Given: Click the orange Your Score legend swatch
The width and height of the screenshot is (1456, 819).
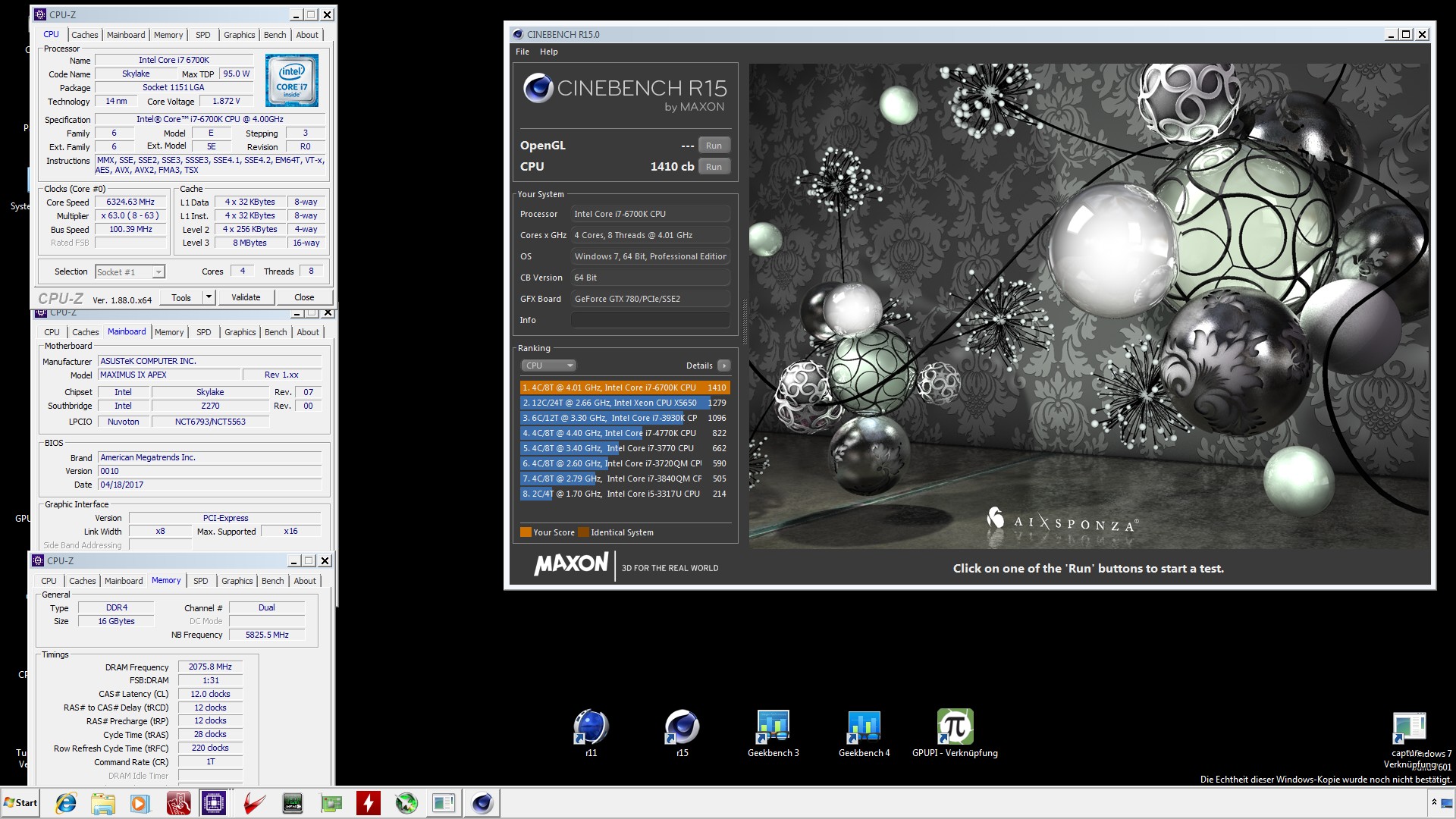Looking at the screenshot, I should pyautogui.click(x=526, y=532).
